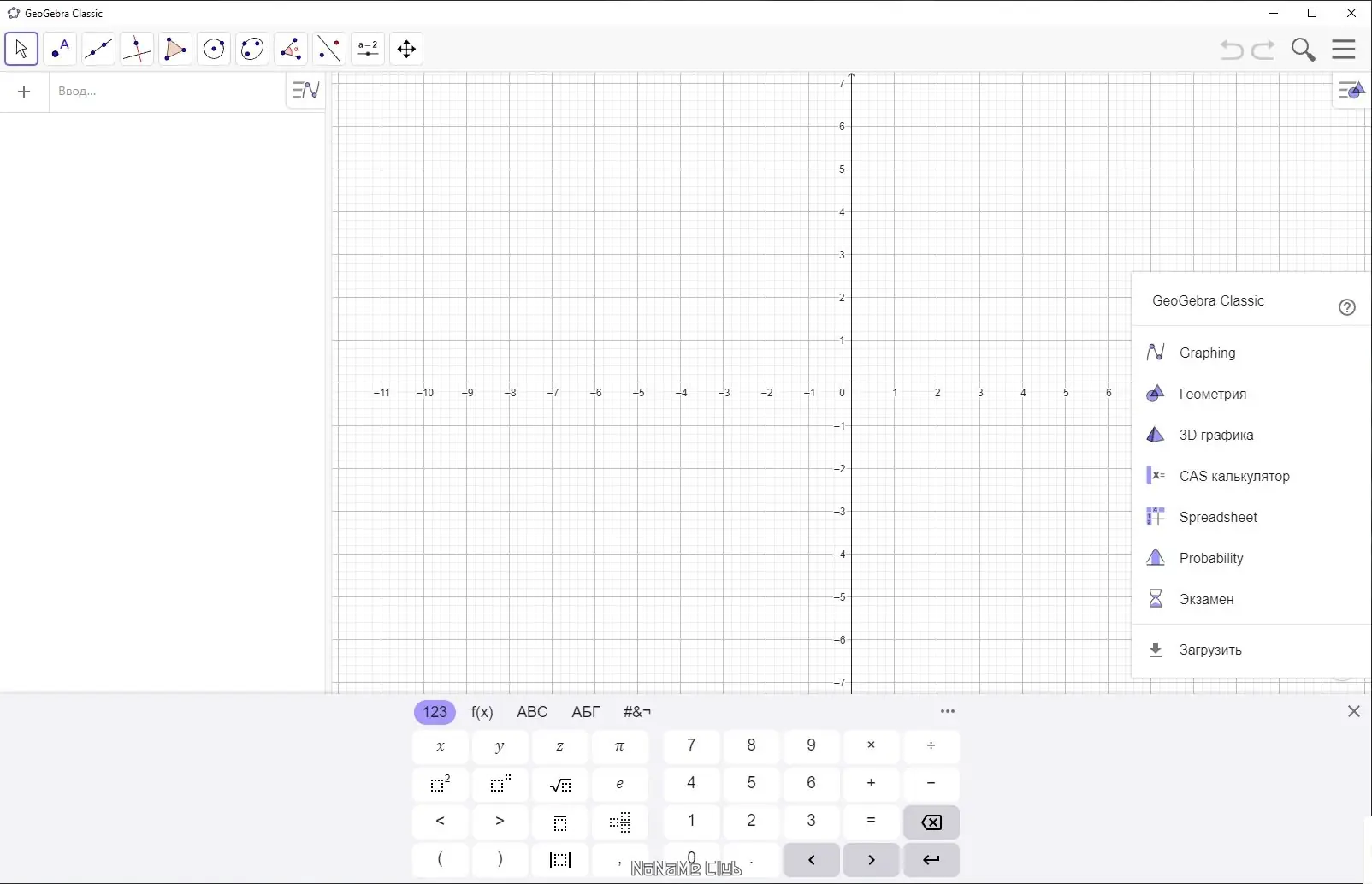Tap the absolute value key
Screen dimensions: 1372x884
(x=560, y=860)
